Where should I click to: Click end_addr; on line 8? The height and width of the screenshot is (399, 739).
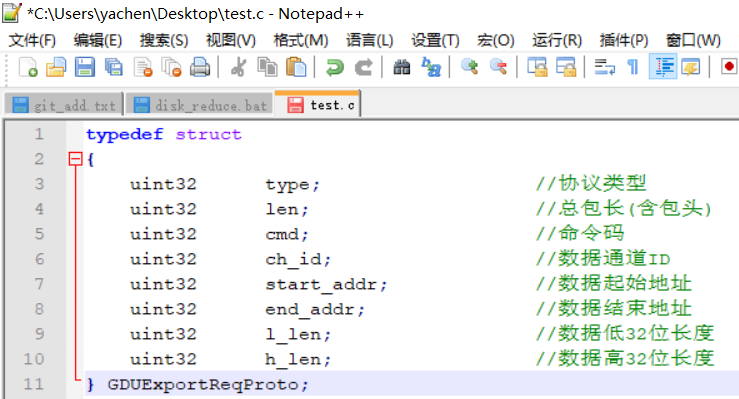(x=315, y=309)
